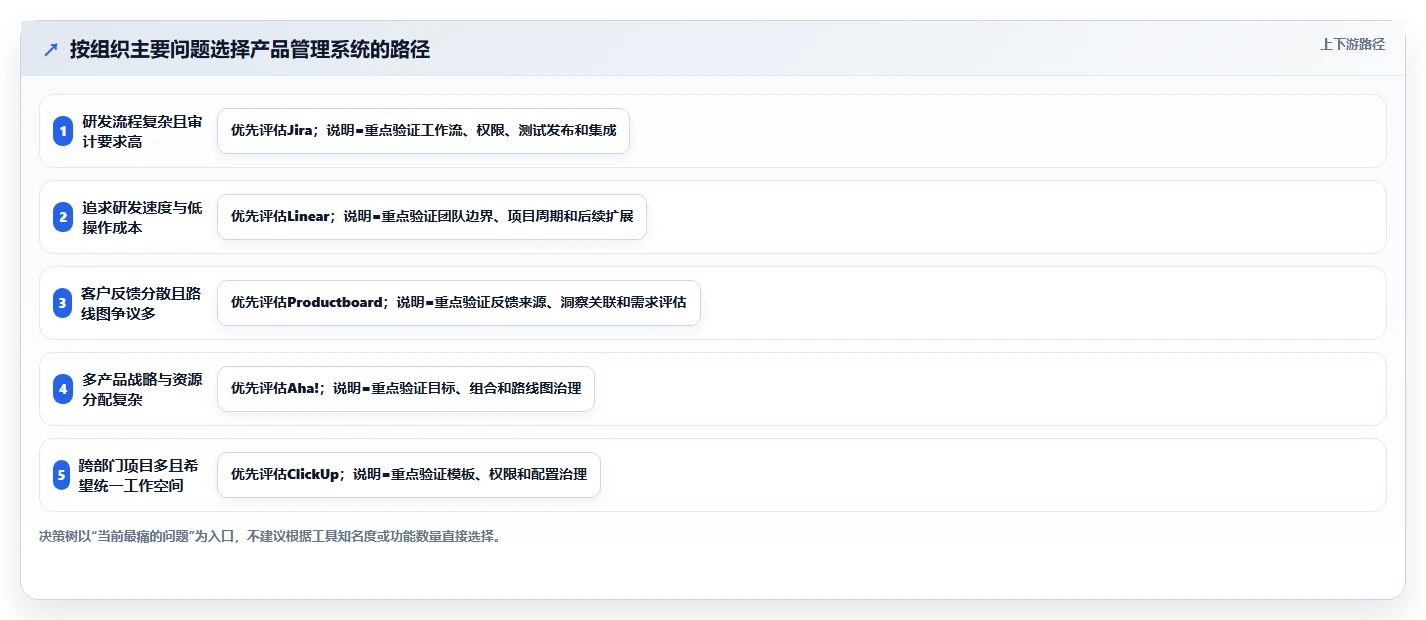Click the 跨部门项目多且希望统一工作空间 label
This screenshot has height=620, width=1426.
(x=139, y=475)
